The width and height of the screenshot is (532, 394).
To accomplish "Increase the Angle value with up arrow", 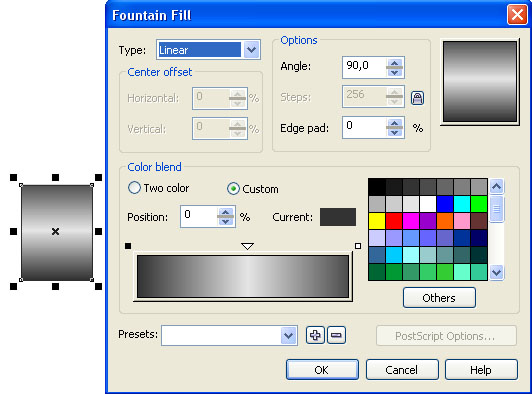I will click(x=394, y=63).
